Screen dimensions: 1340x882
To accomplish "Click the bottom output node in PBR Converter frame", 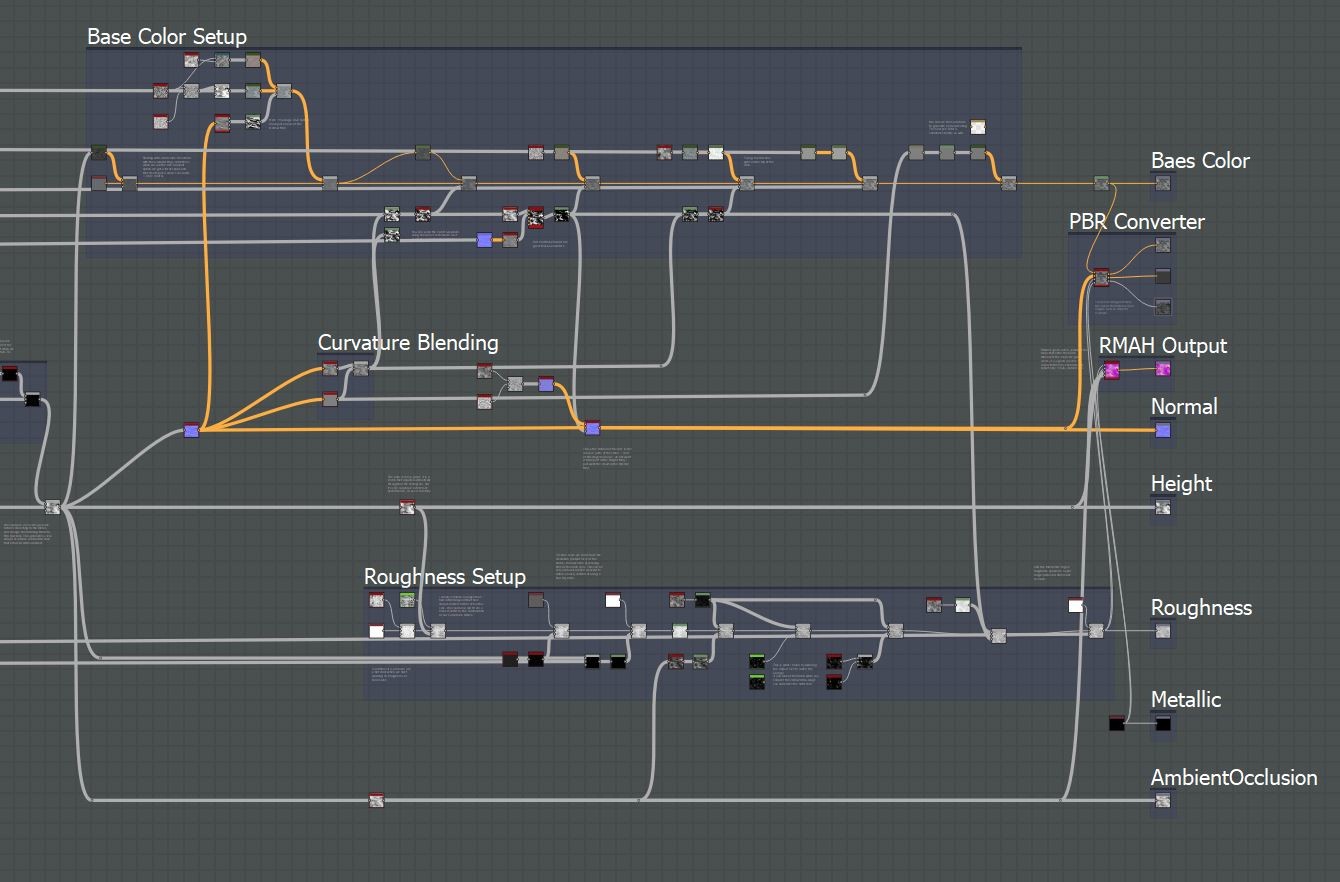I will click(1163, 307).
